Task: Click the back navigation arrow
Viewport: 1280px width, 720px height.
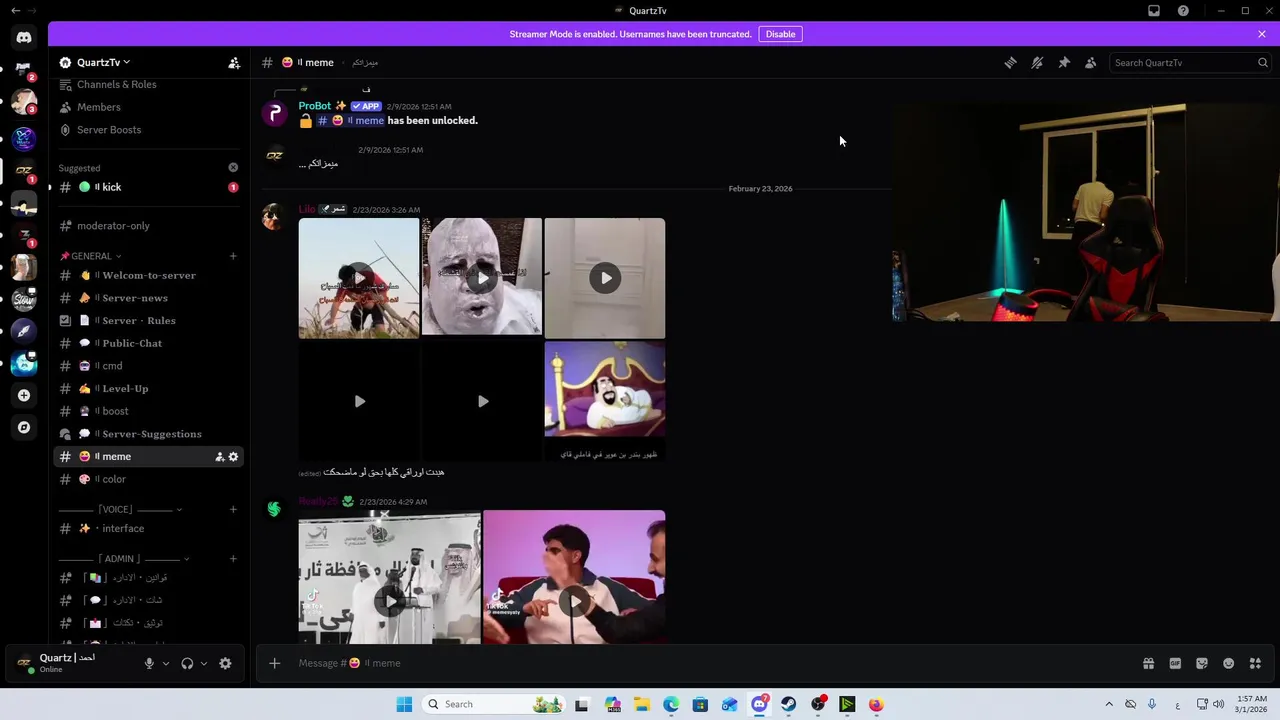Action: click(15, 10)
